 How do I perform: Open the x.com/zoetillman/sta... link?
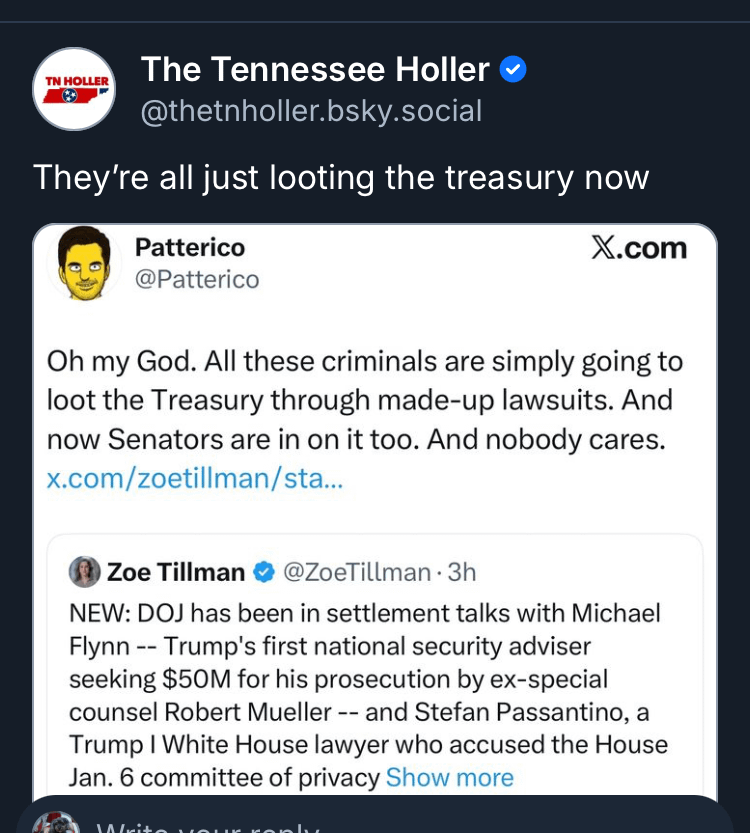(x=195, y=478)
